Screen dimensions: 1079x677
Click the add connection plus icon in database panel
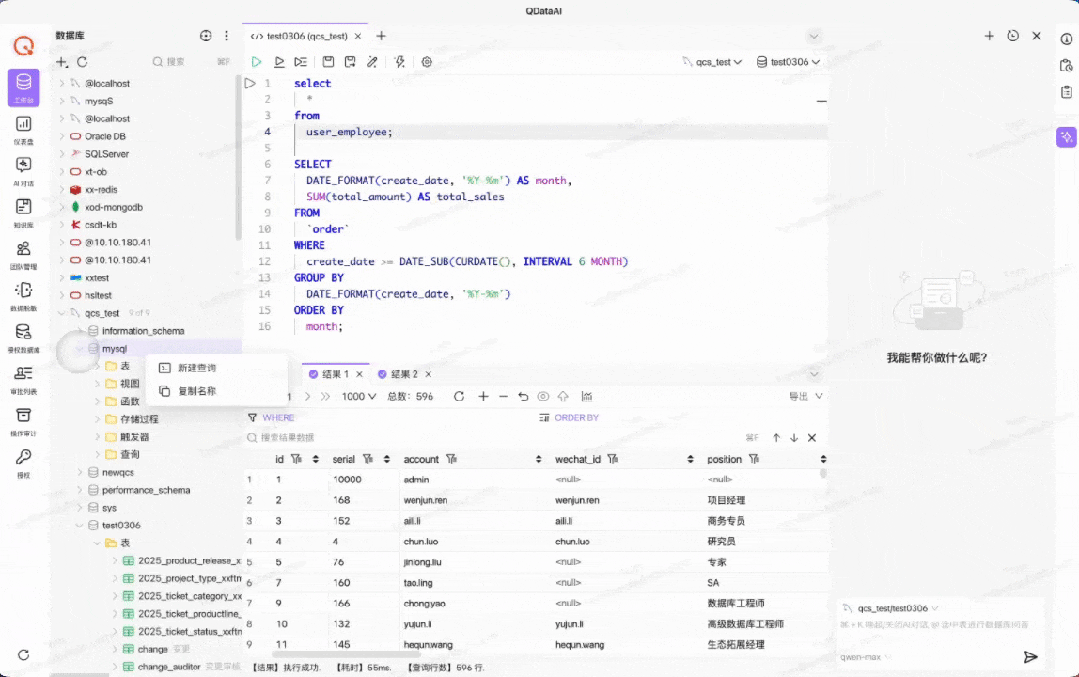tap(62, 62)
